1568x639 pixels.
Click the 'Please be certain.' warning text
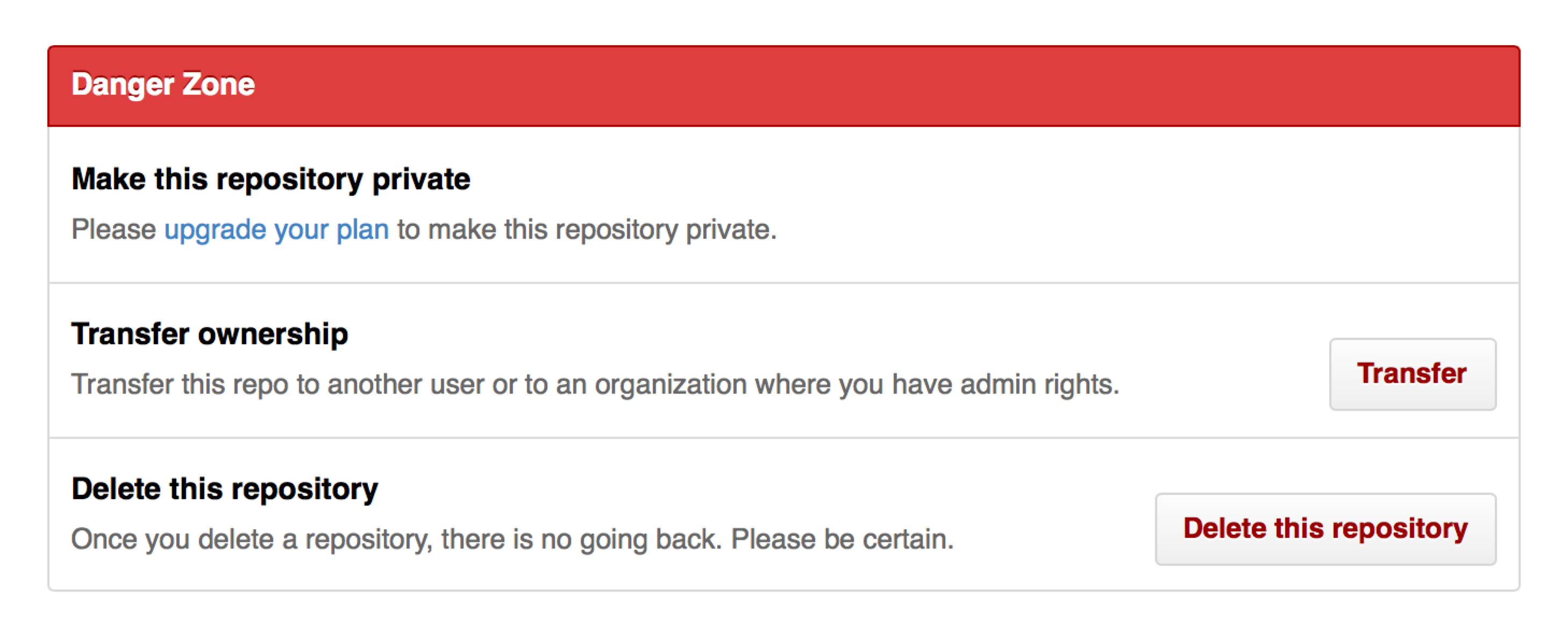pyautogui.click(x=842, y=539)
